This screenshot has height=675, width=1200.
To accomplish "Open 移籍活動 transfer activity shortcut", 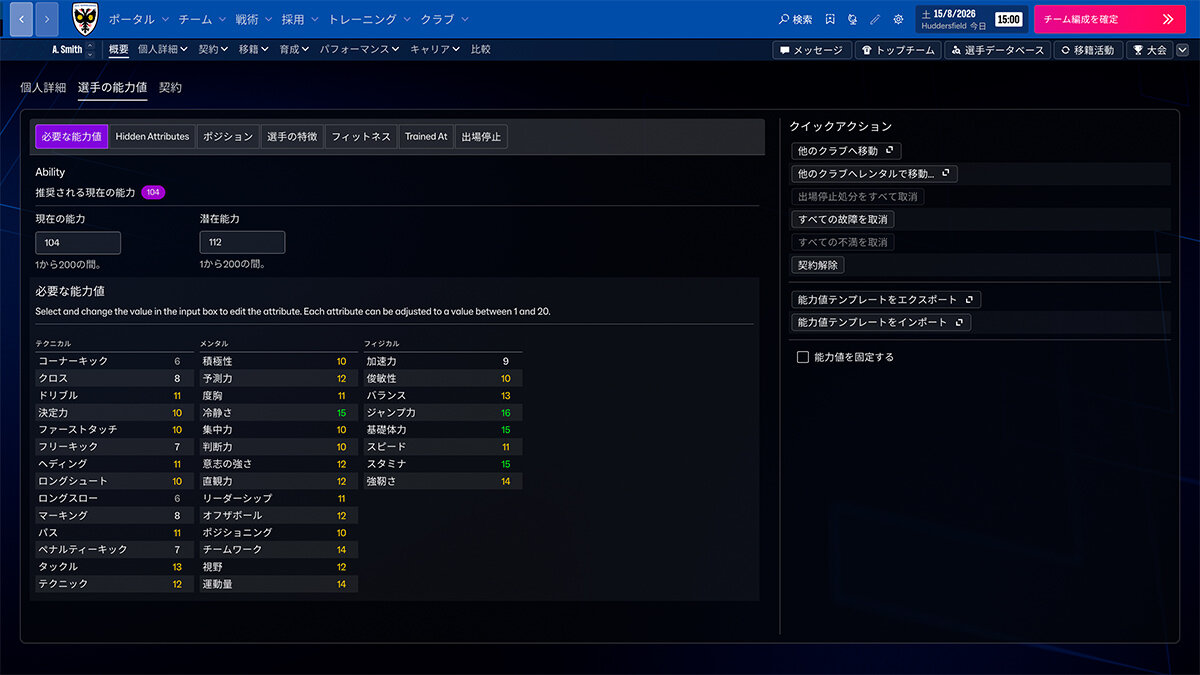I will [x=1087, y=50].
